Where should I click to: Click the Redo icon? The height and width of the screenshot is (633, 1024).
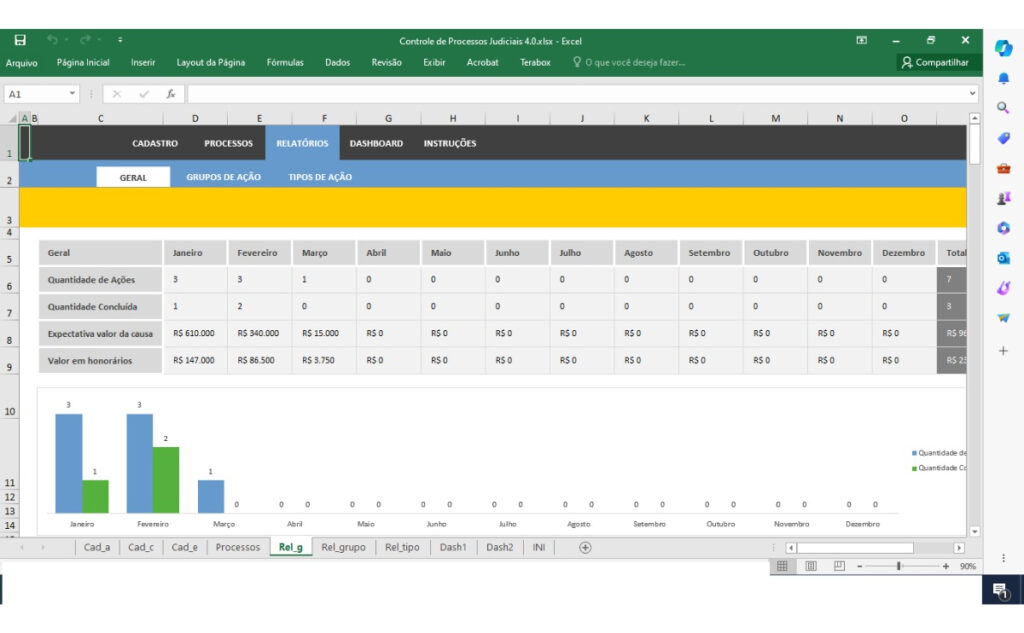pos(85,40)
